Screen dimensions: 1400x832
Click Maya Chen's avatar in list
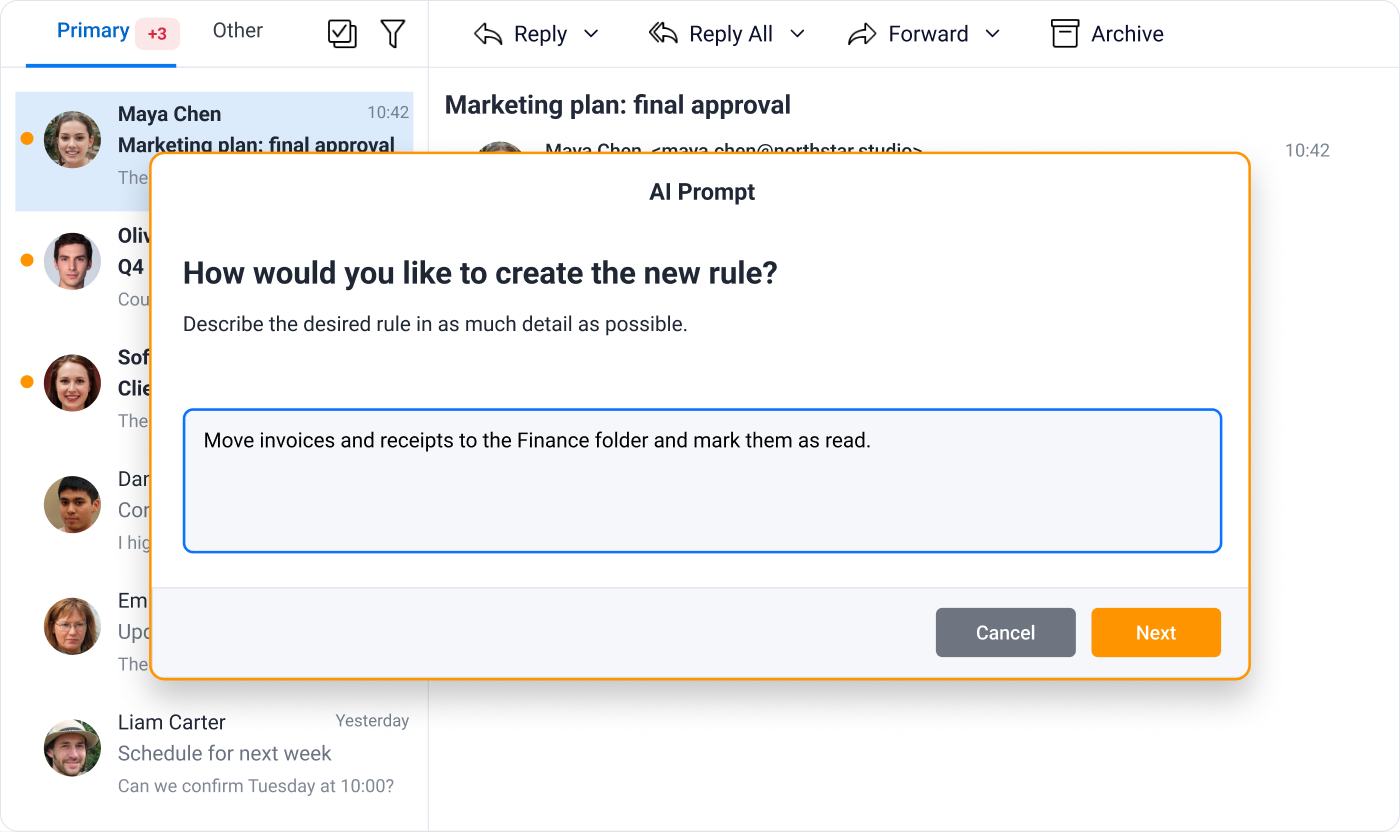click(x=72, y=139)
